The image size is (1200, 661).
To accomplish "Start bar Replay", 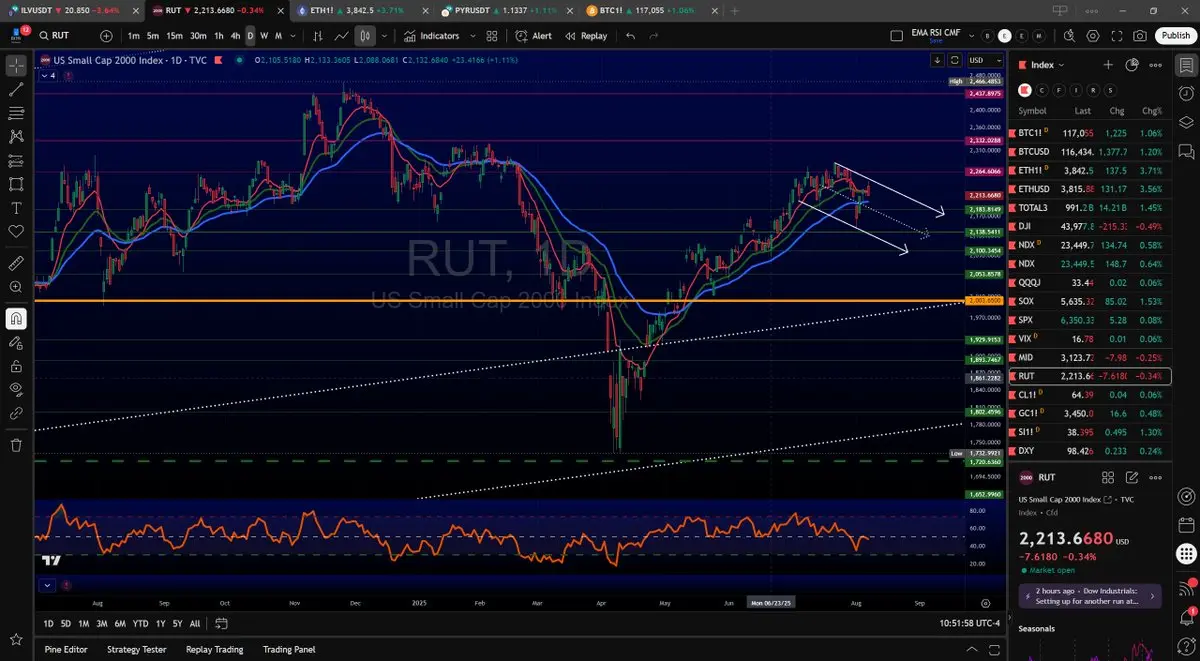I will click(x=586, y=36).
